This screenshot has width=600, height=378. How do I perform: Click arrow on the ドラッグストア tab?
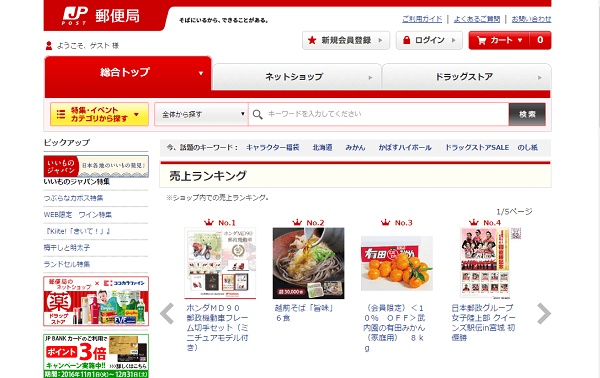540,77
